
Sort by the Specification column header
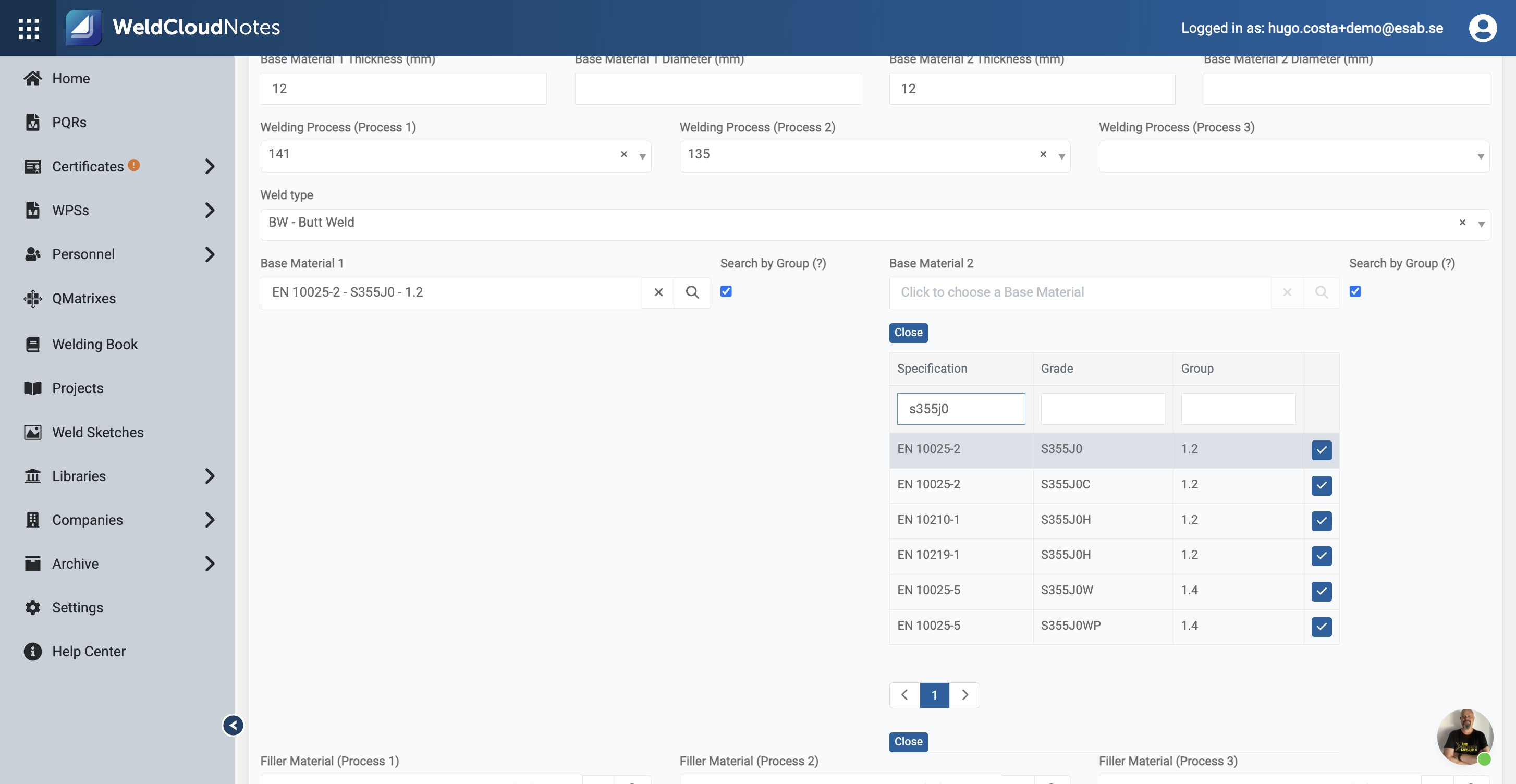pyautogui.click(x=932, y=369)
